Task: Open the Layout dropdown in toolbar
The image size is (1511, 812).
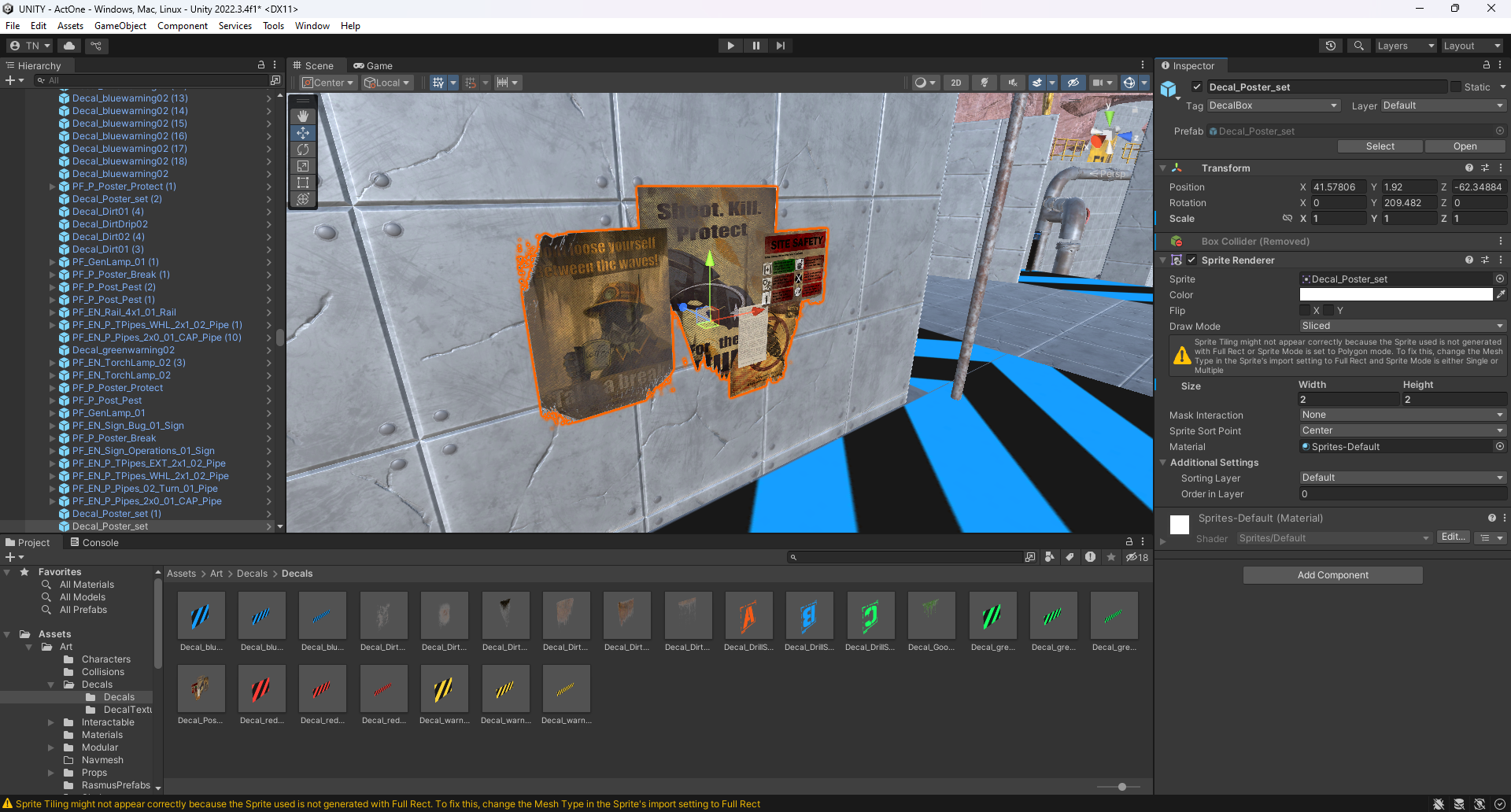Action: (x=1472, y=46)
